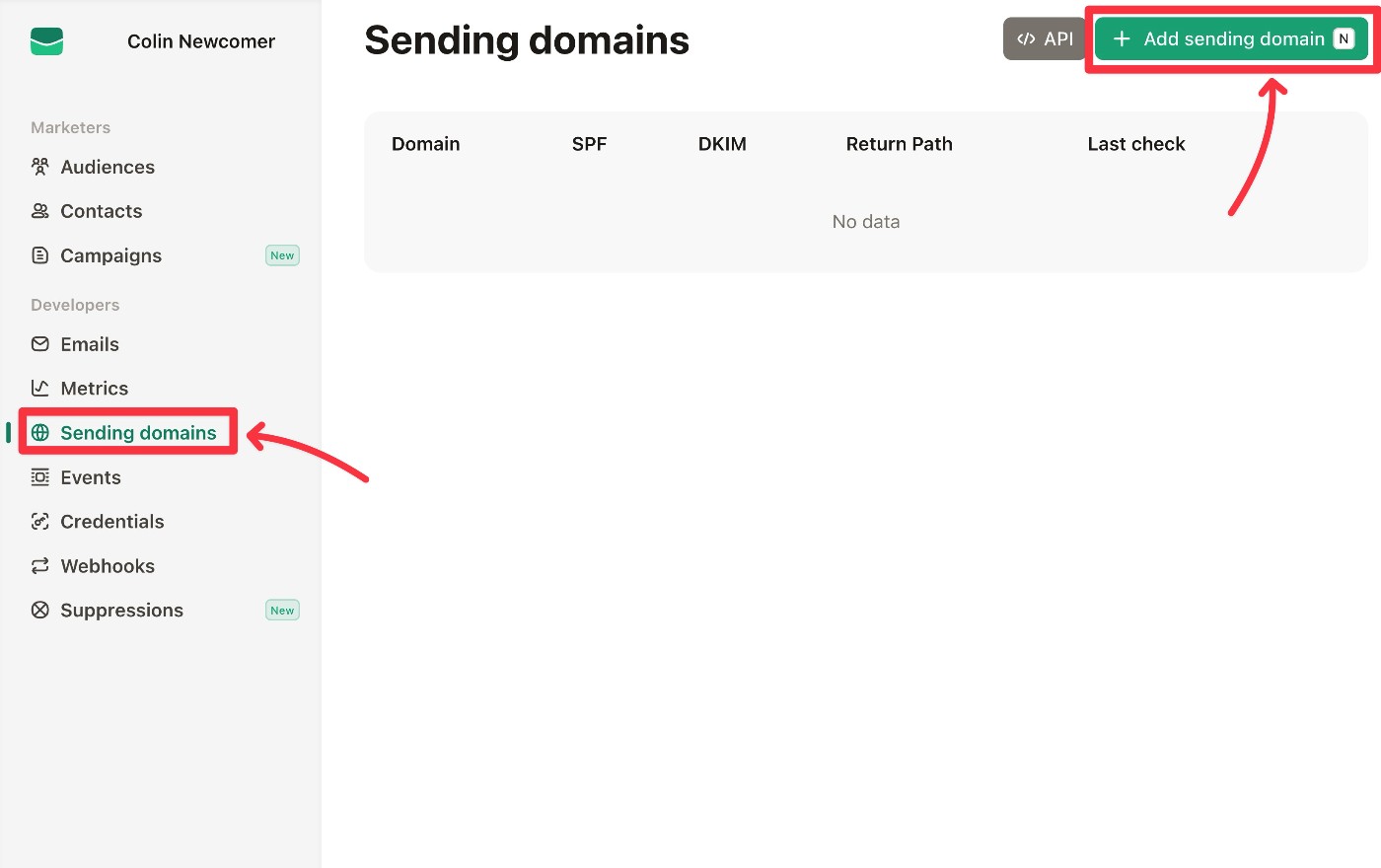This screenshot has height=868, width=1381.
Task: Click the Audiences people icon
Action: click(40, 167)
